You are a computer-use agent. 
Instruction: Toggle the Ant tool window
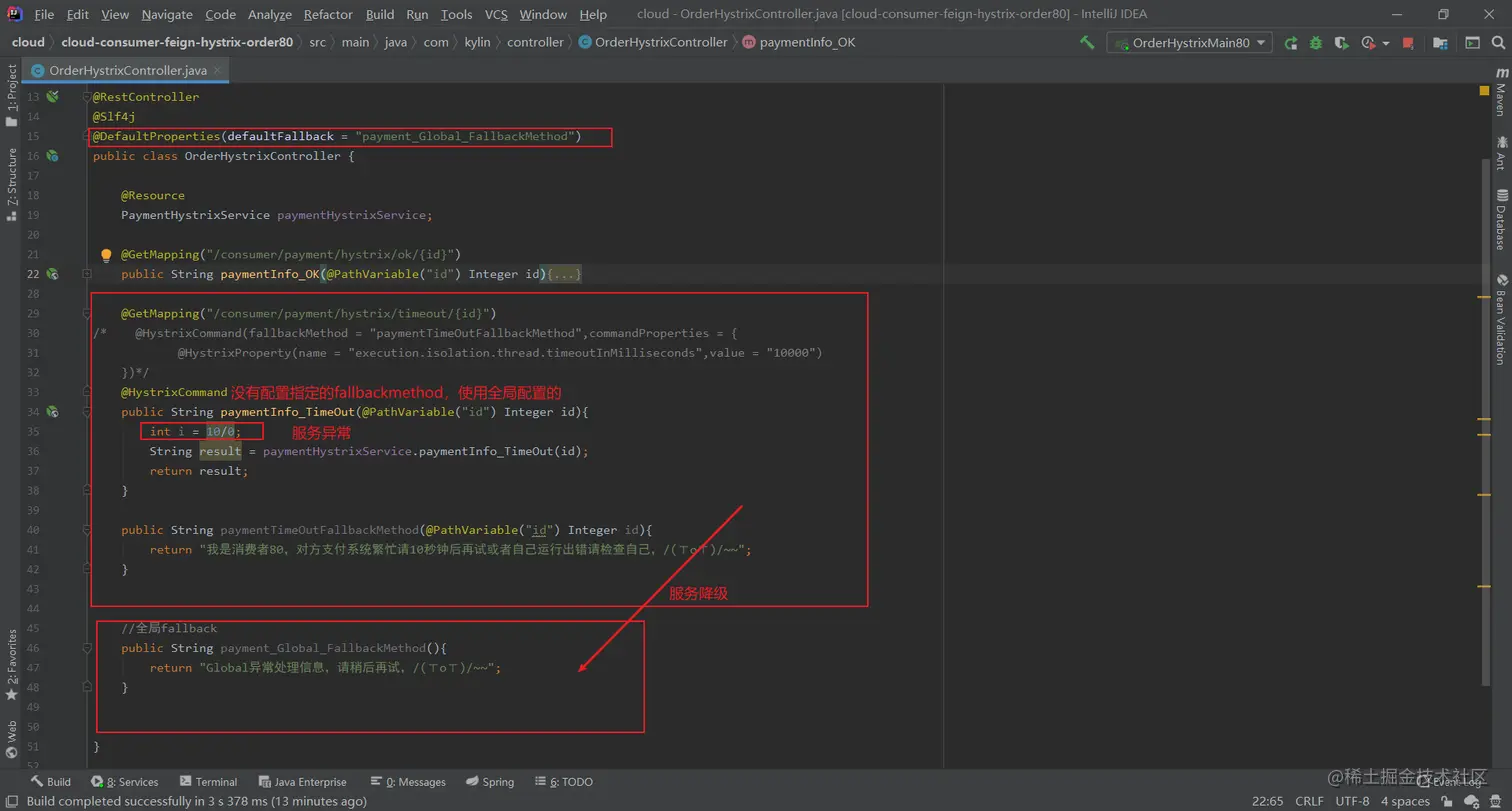[1501, 154]
